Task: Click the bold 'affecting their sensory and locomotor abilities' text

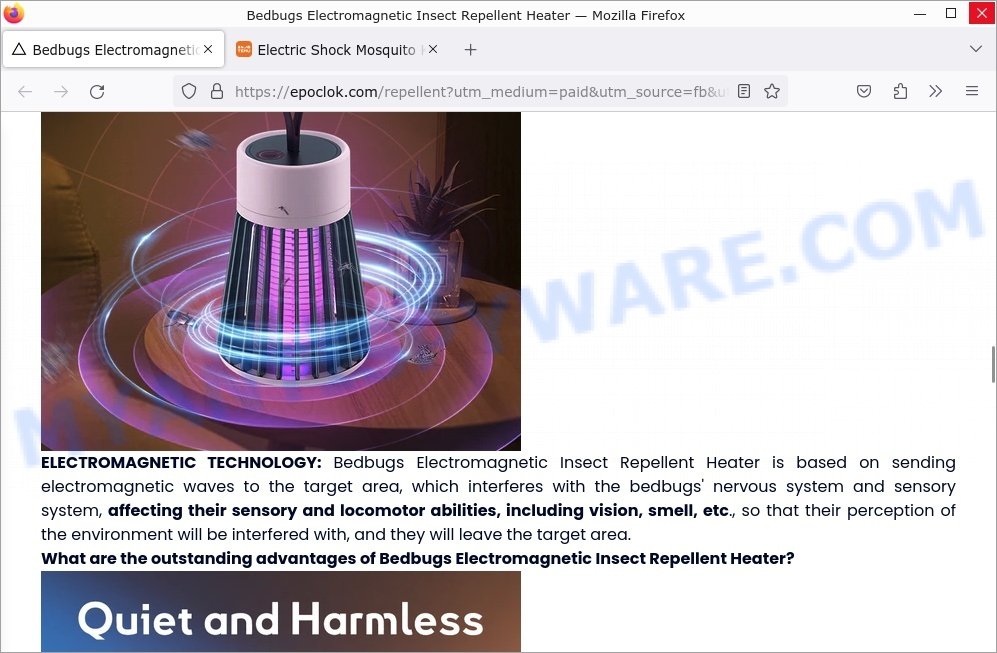Action: click(420, 511)
